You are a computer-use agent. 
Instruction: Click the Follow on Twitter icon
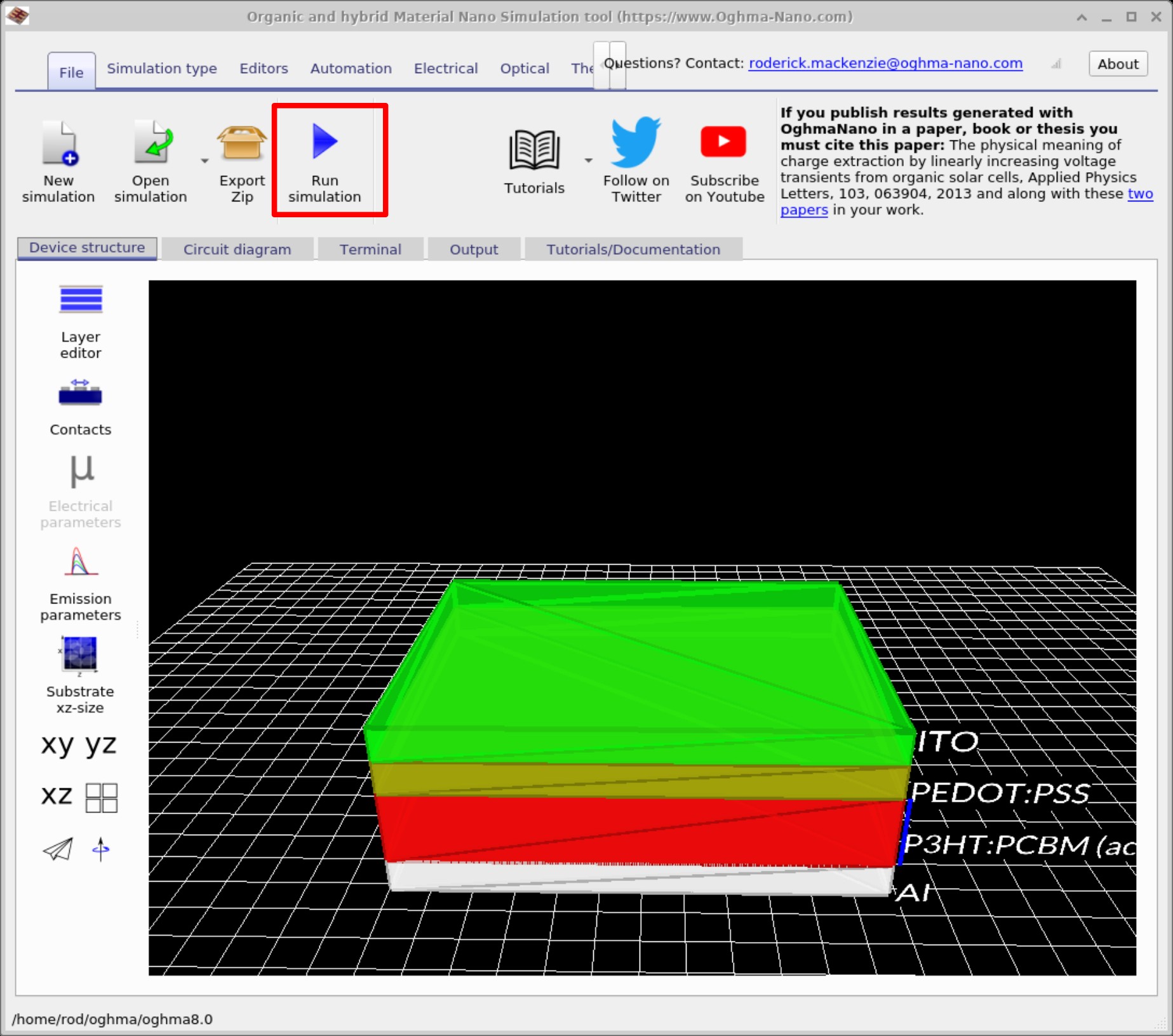635,143
